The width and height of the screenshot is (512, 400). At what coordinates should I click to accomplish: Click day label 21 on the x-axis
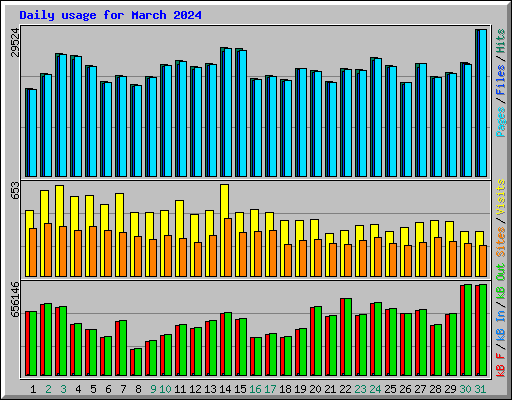330,389
